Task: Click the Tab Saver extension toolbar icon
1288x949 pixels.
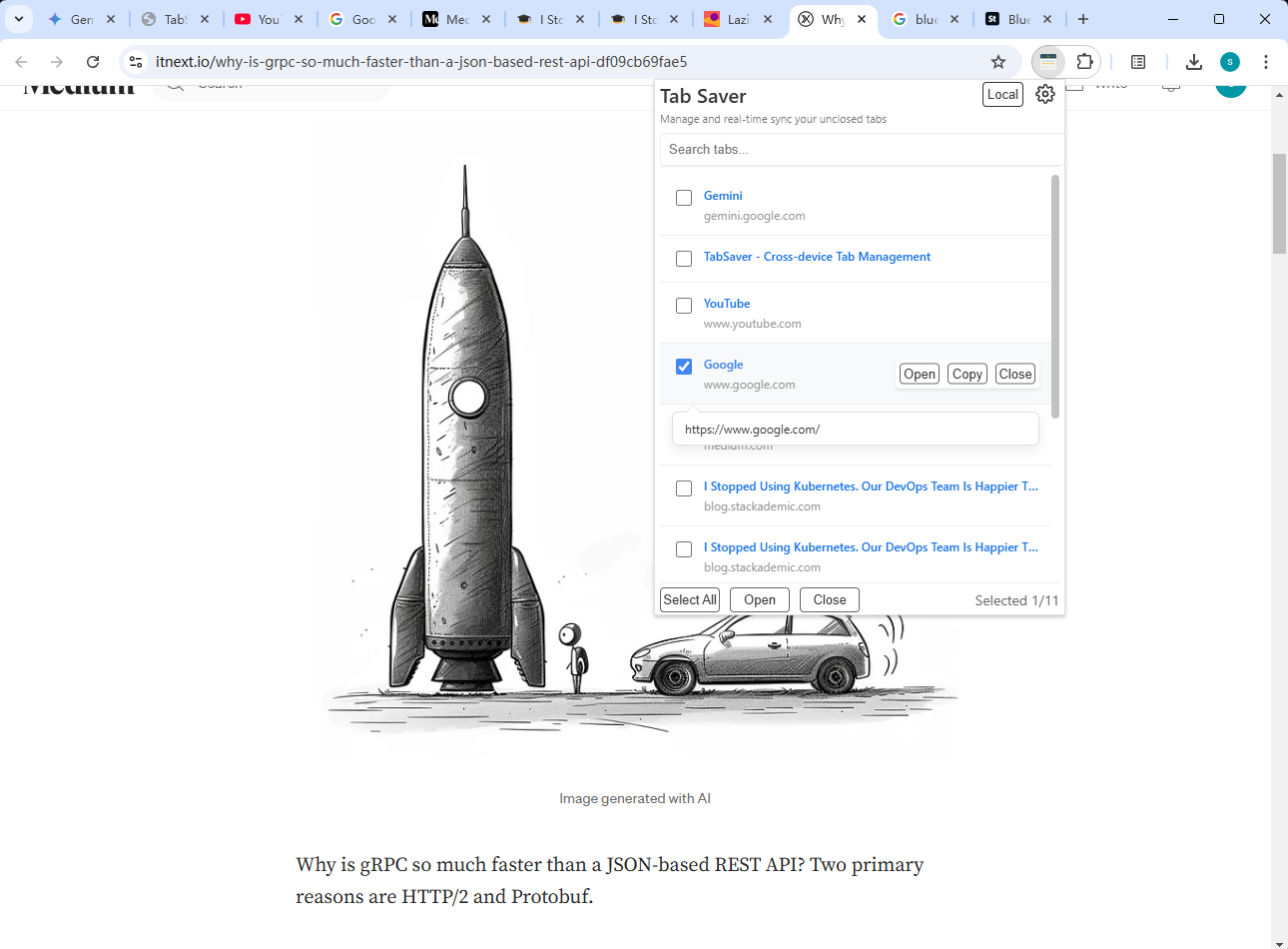Action: [x=1048, y=62]
